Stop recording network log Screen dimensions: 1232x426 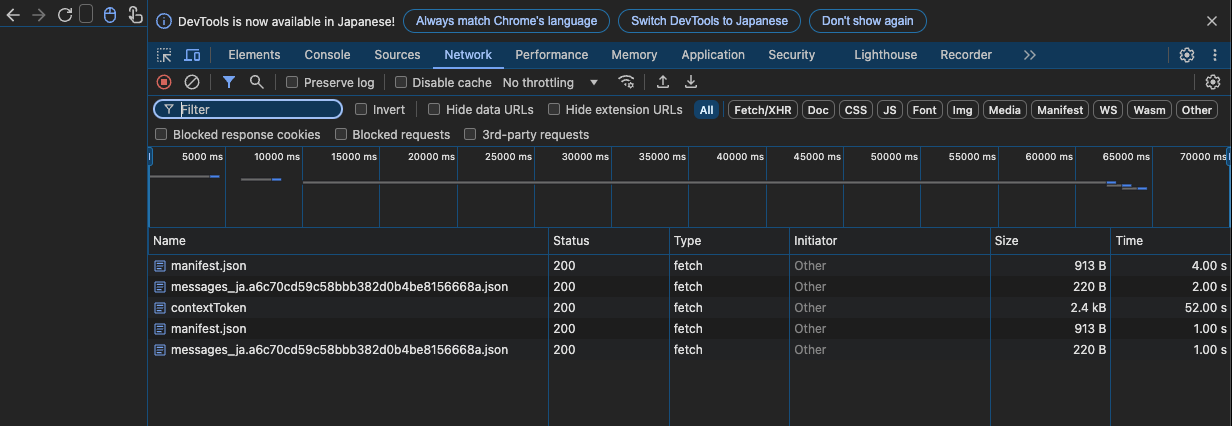click(164, 82)
